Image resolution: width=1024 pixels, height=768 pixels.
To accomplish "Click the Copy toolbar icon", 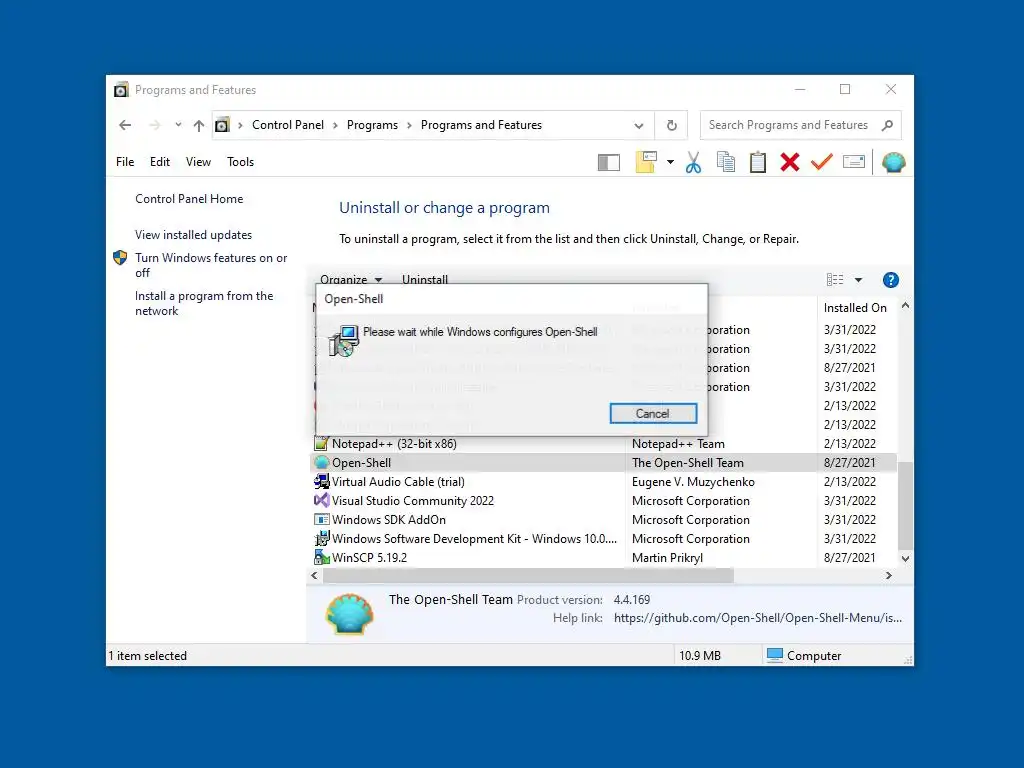I will 726,162.
